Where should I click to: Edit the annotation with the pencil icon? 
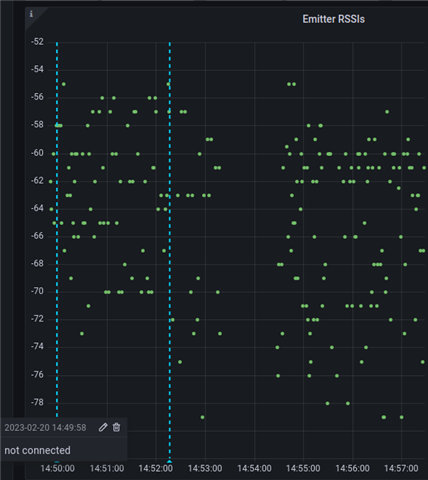(103, 427)
